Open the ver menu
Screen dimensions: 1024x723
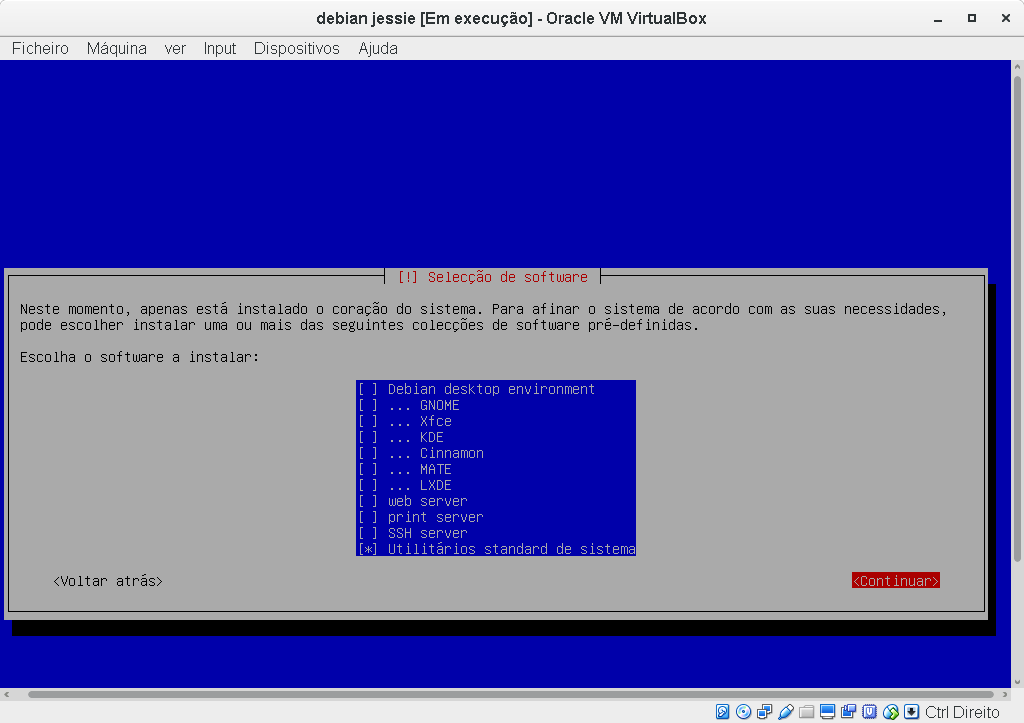(175, 48)
